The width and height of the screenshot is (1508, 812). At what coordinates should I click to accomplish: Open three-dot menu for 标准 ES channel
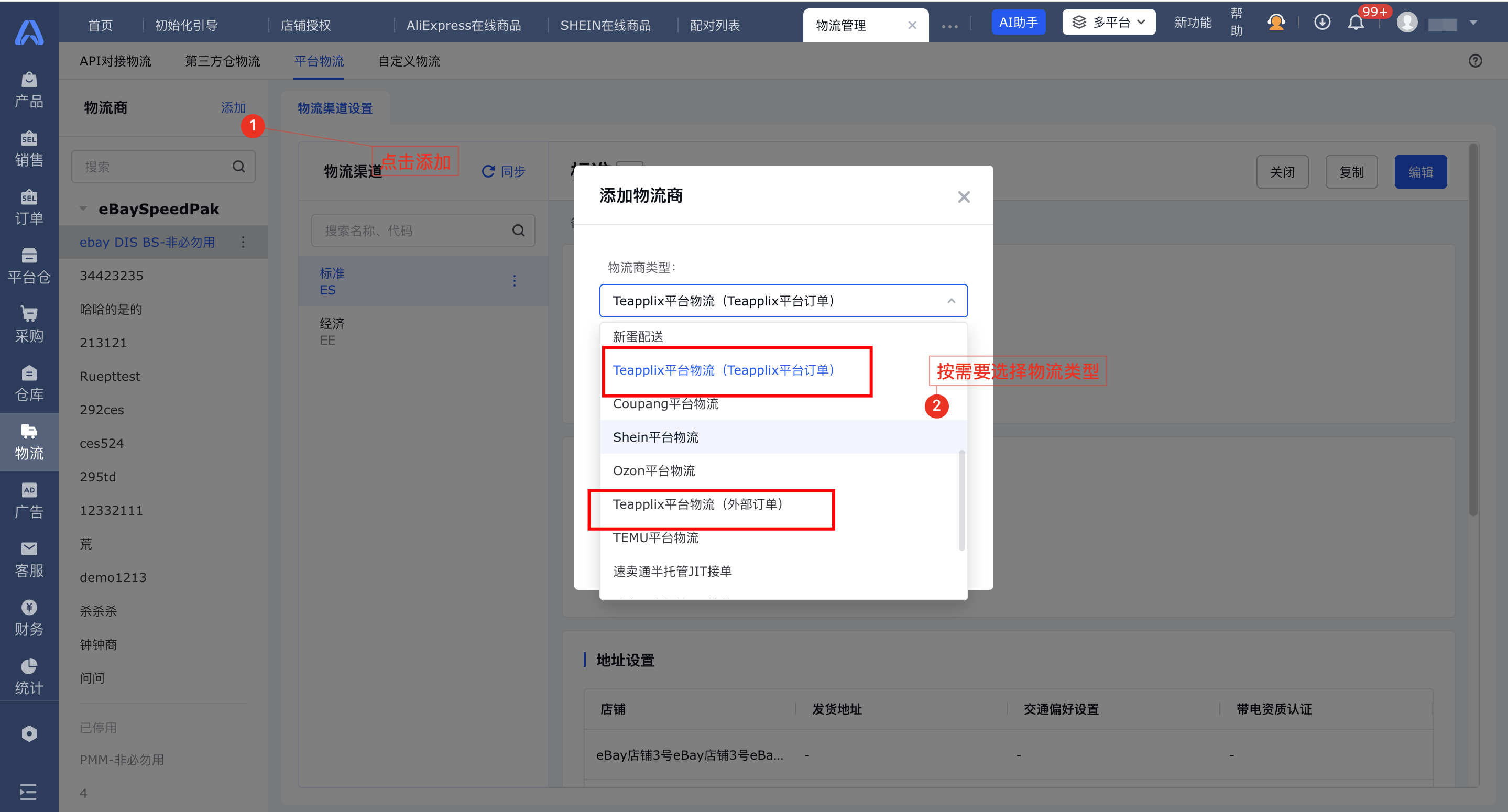point(515,281)
